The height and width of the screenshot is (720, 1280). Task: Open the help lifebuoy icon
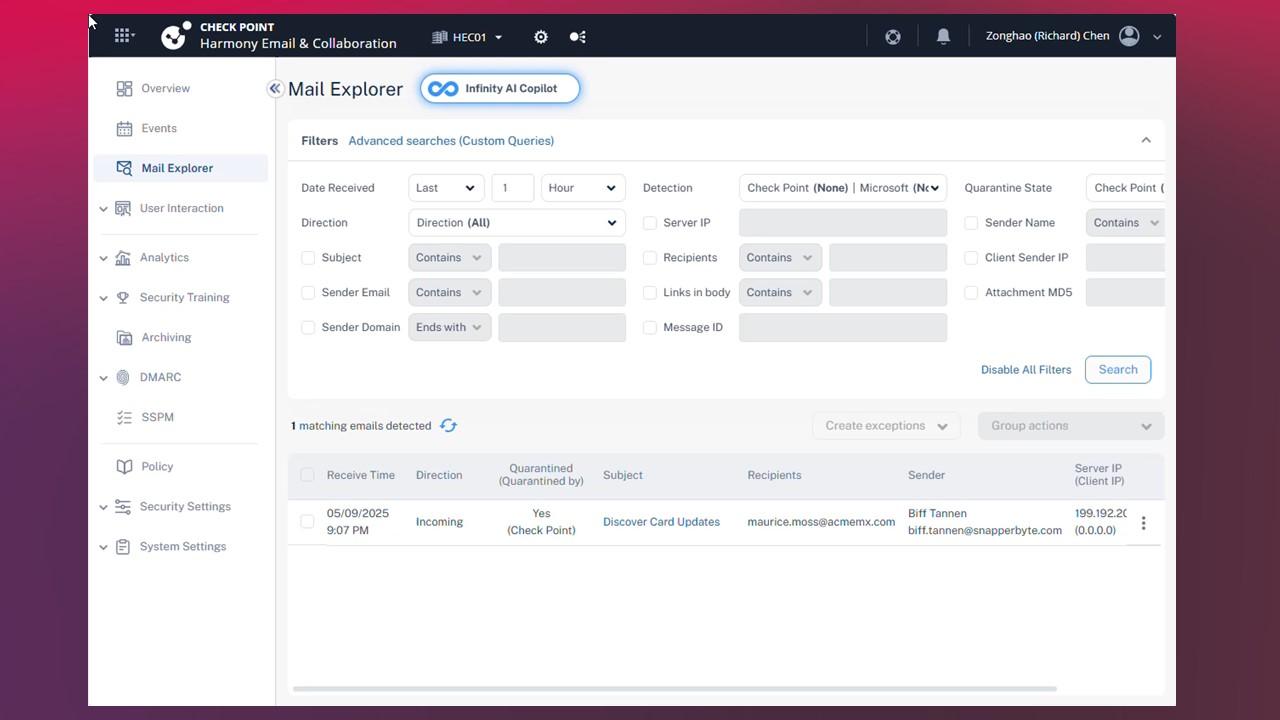click(x=893, y=37)
